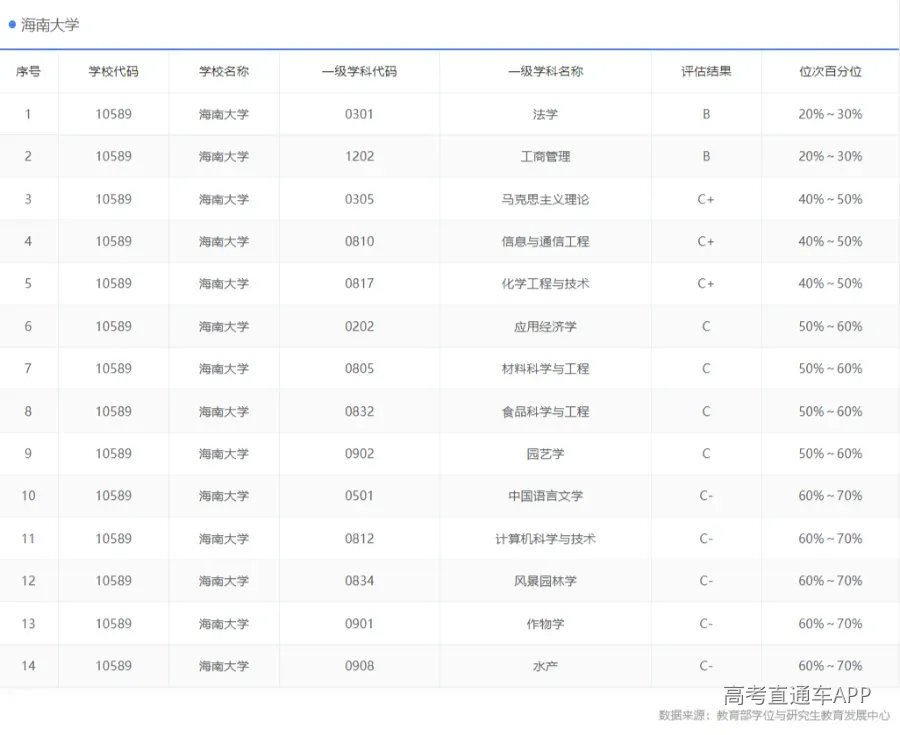This screenshot has width=900, height=735.
Task: Select the 序号 column header
Action: 29,71
